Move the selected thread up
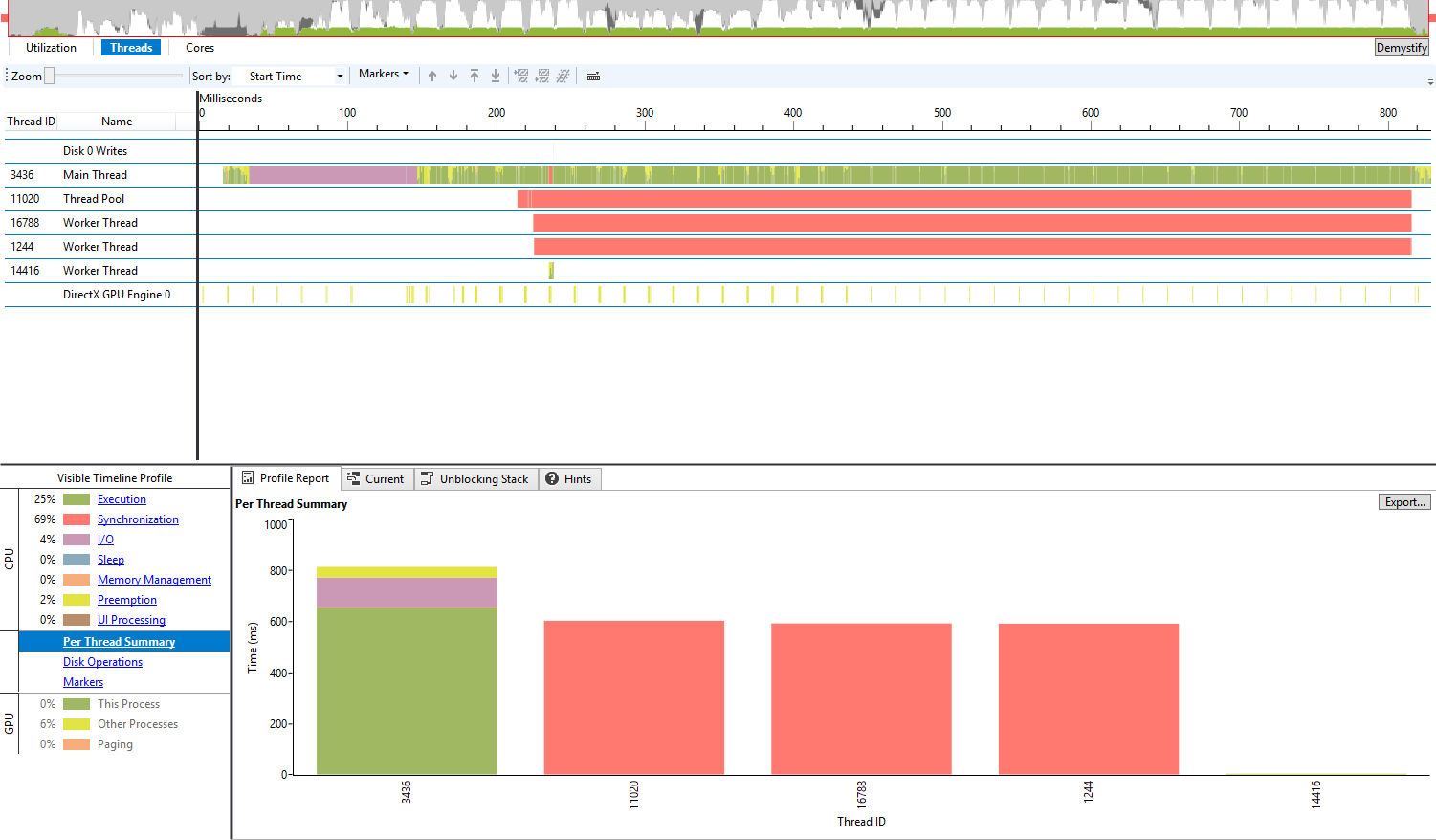Screen dimensions: 1436x840 coord(431,76)
